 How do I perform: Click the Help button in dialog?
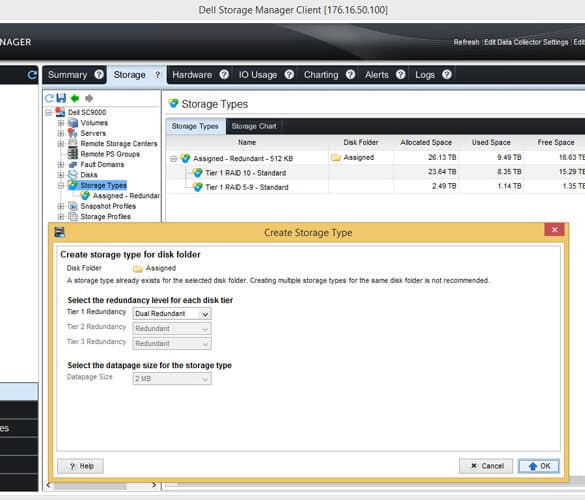(81, 466)
